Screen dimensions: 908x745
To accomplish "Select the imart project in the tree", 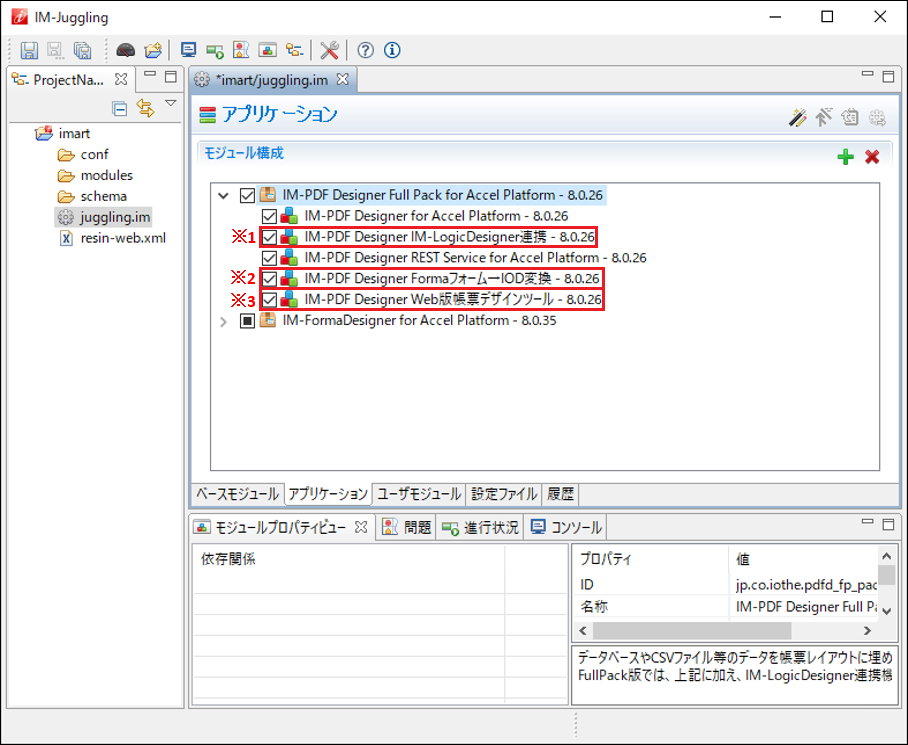I will pyautogui.click(x=74, y=134).
